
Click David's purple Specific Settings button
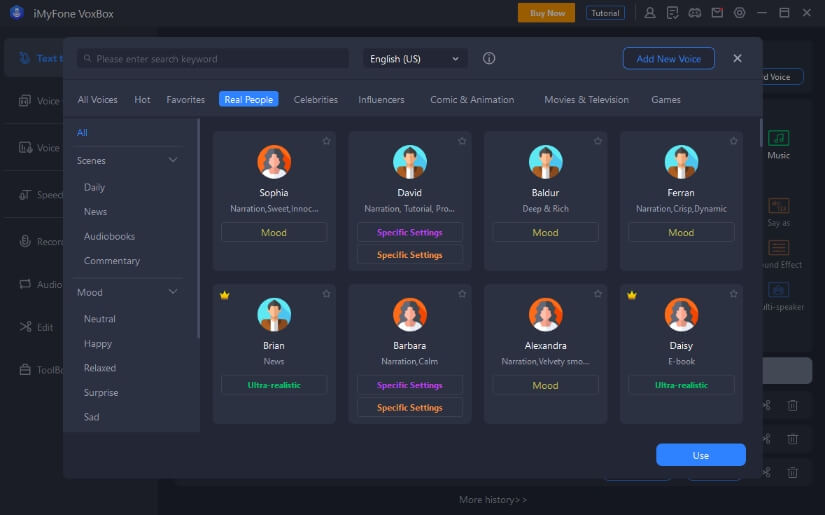tap(409, 233)
